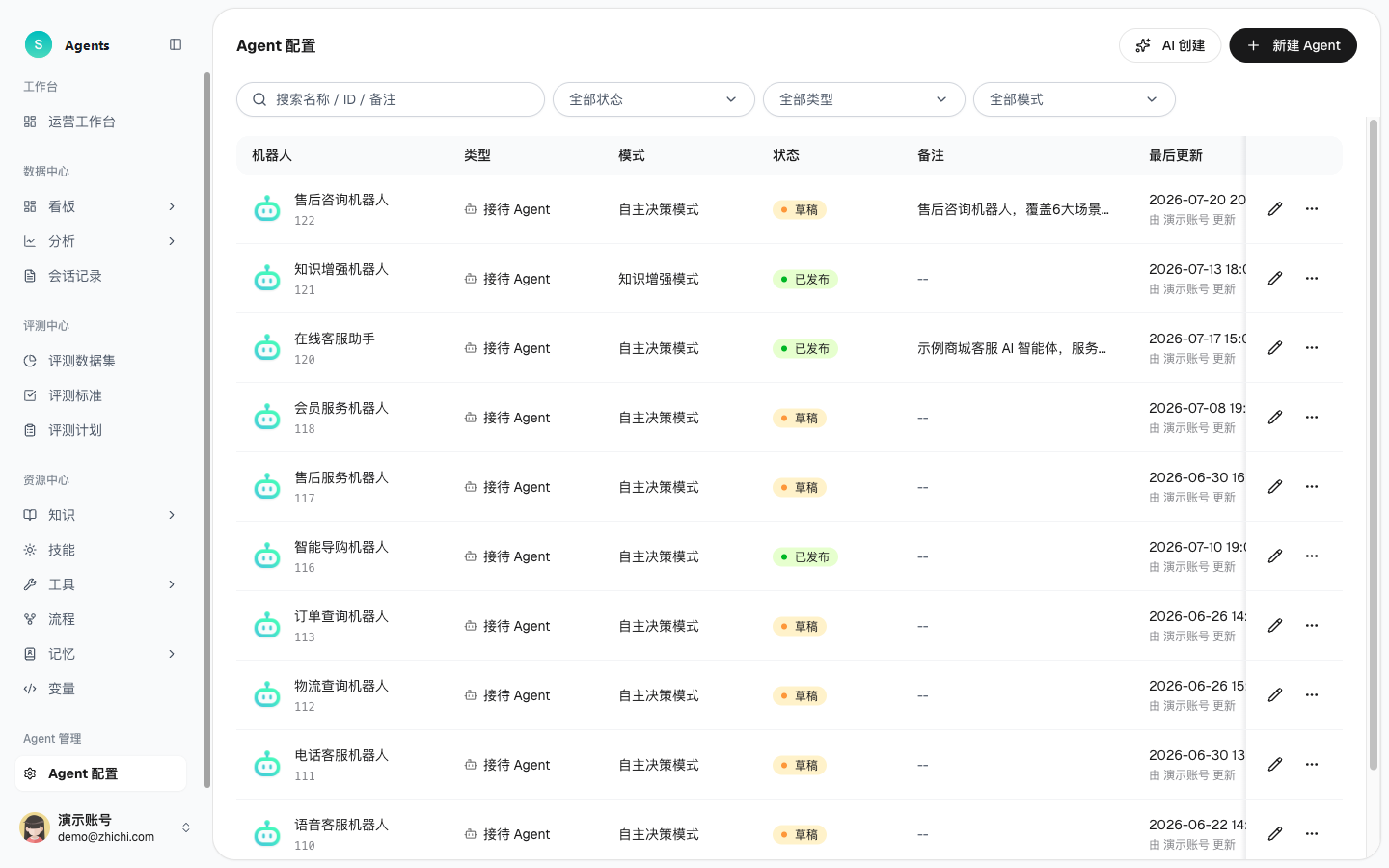Edit 售后服务机器人 with the pencil icon

click(1275, 487)
